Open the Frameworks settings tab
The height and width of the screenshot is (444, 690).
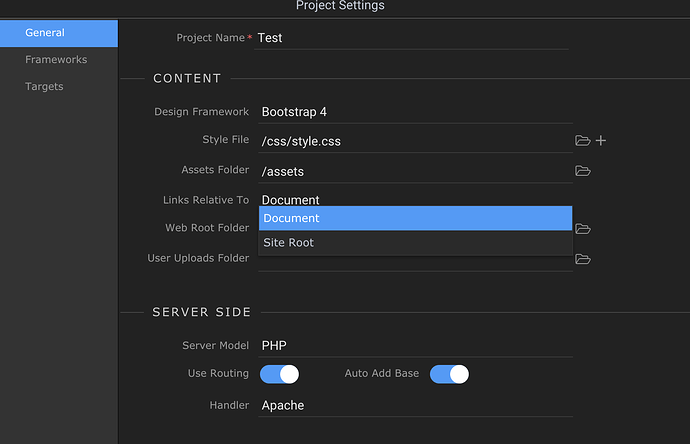(x=58, y=60)
